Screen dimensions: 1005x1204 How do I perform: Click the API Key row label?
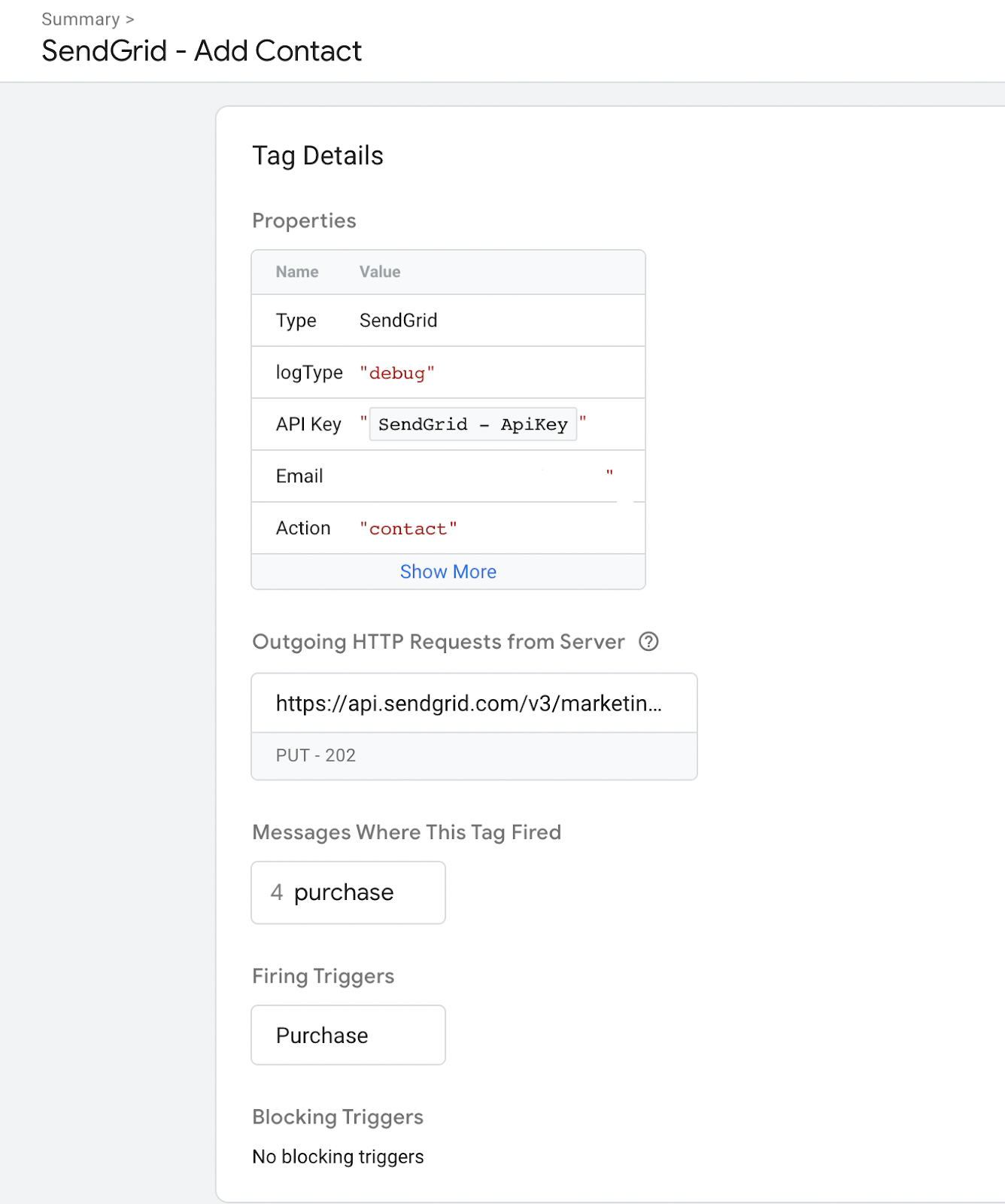click(308, 424)
